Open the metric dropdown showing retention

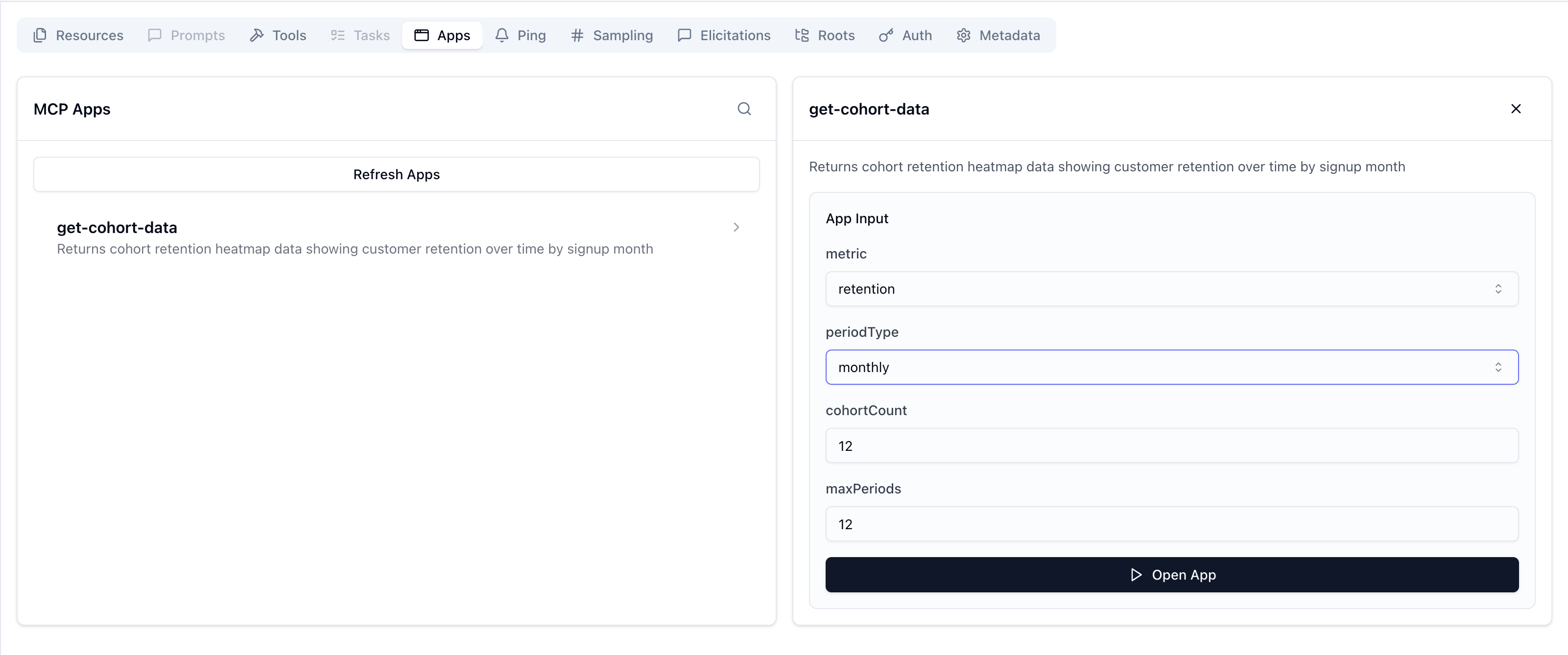[x=1172, y=288]
